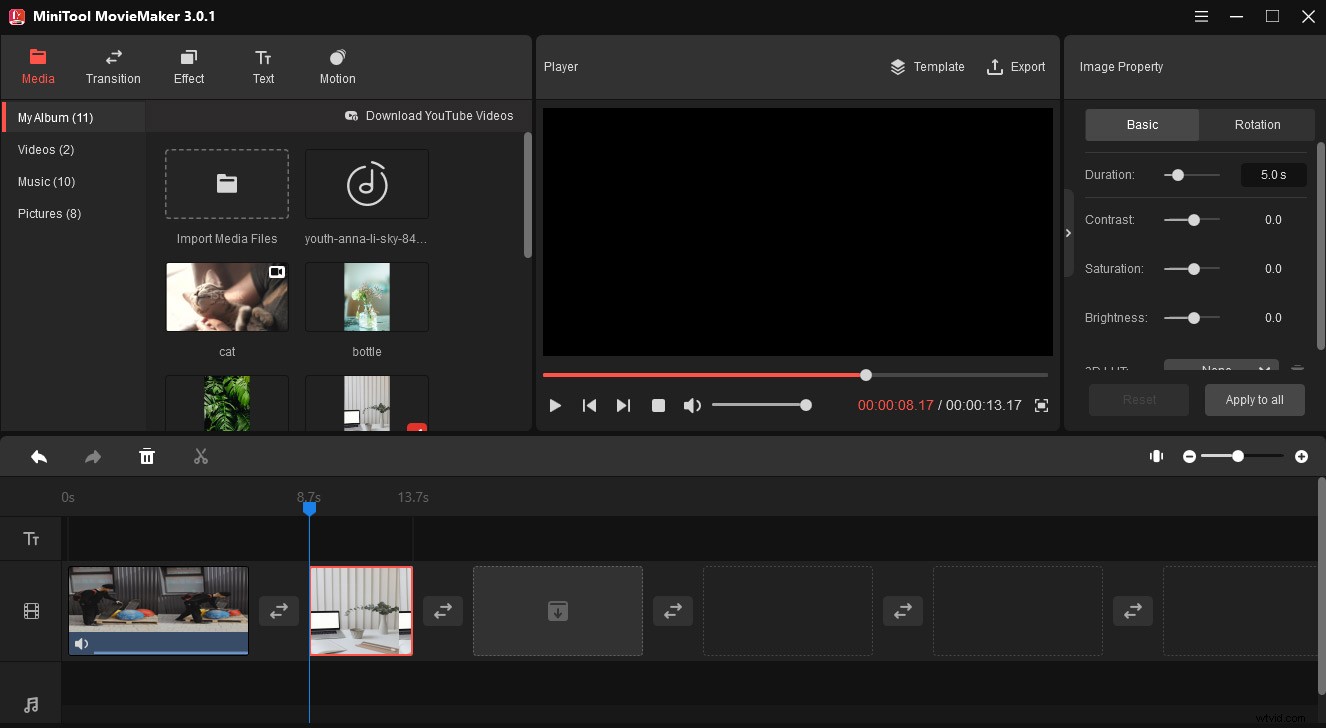Split the clip using the scissors icon
Screen dimensions: 1326x728
click(200, 456)
